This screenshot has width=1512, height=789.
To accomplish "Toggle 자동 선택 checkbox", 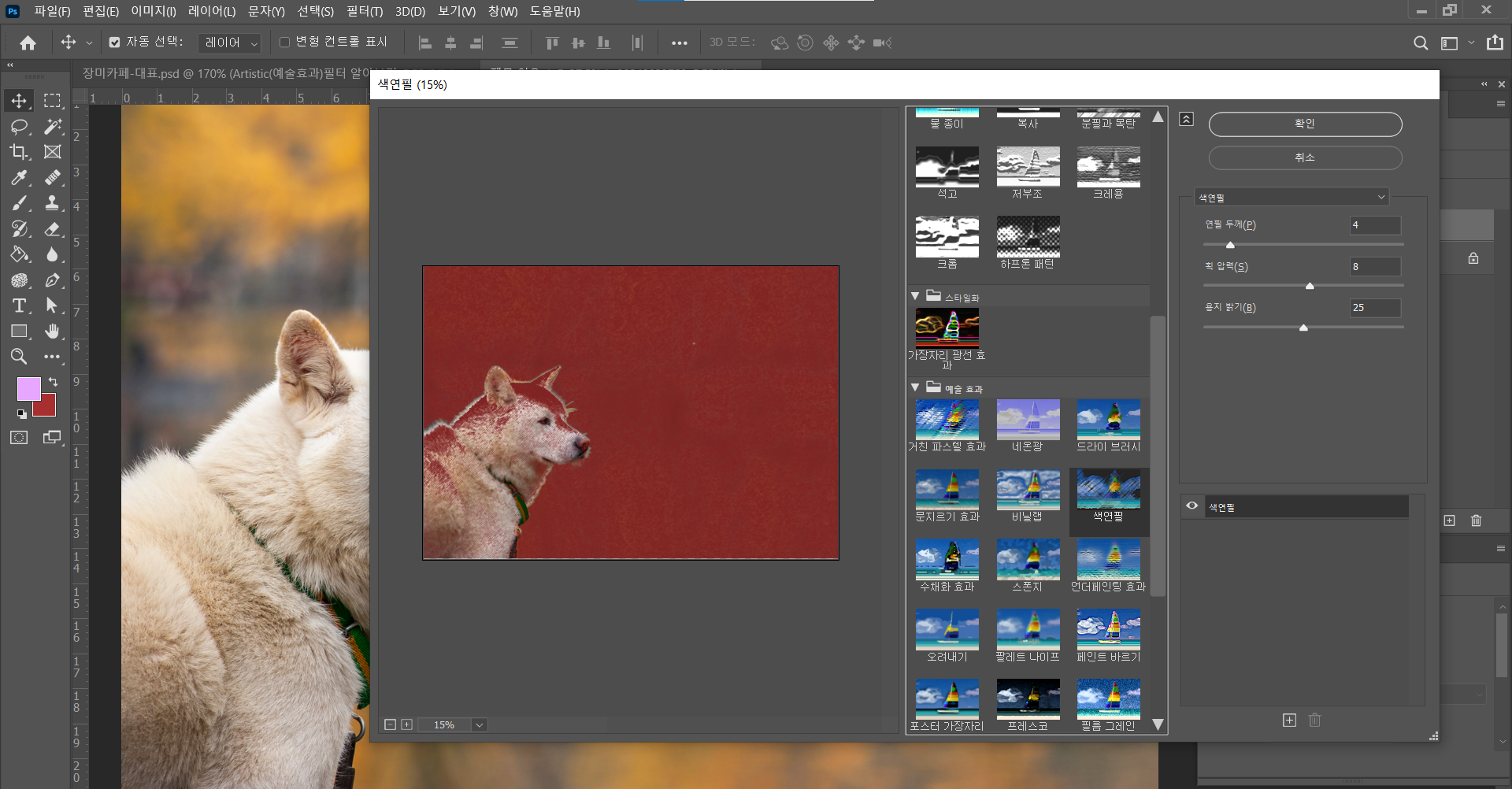I will click(115, 43).
